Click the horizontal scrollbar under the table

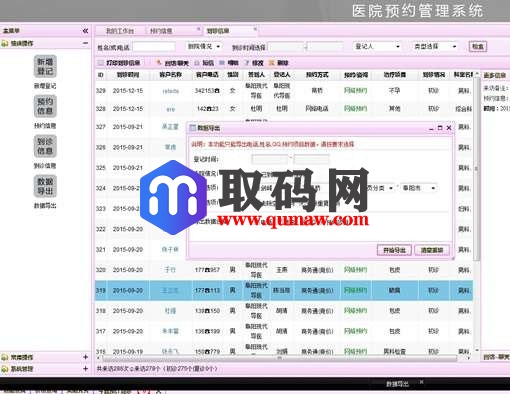pyautogui.click(x=280, y=358)
